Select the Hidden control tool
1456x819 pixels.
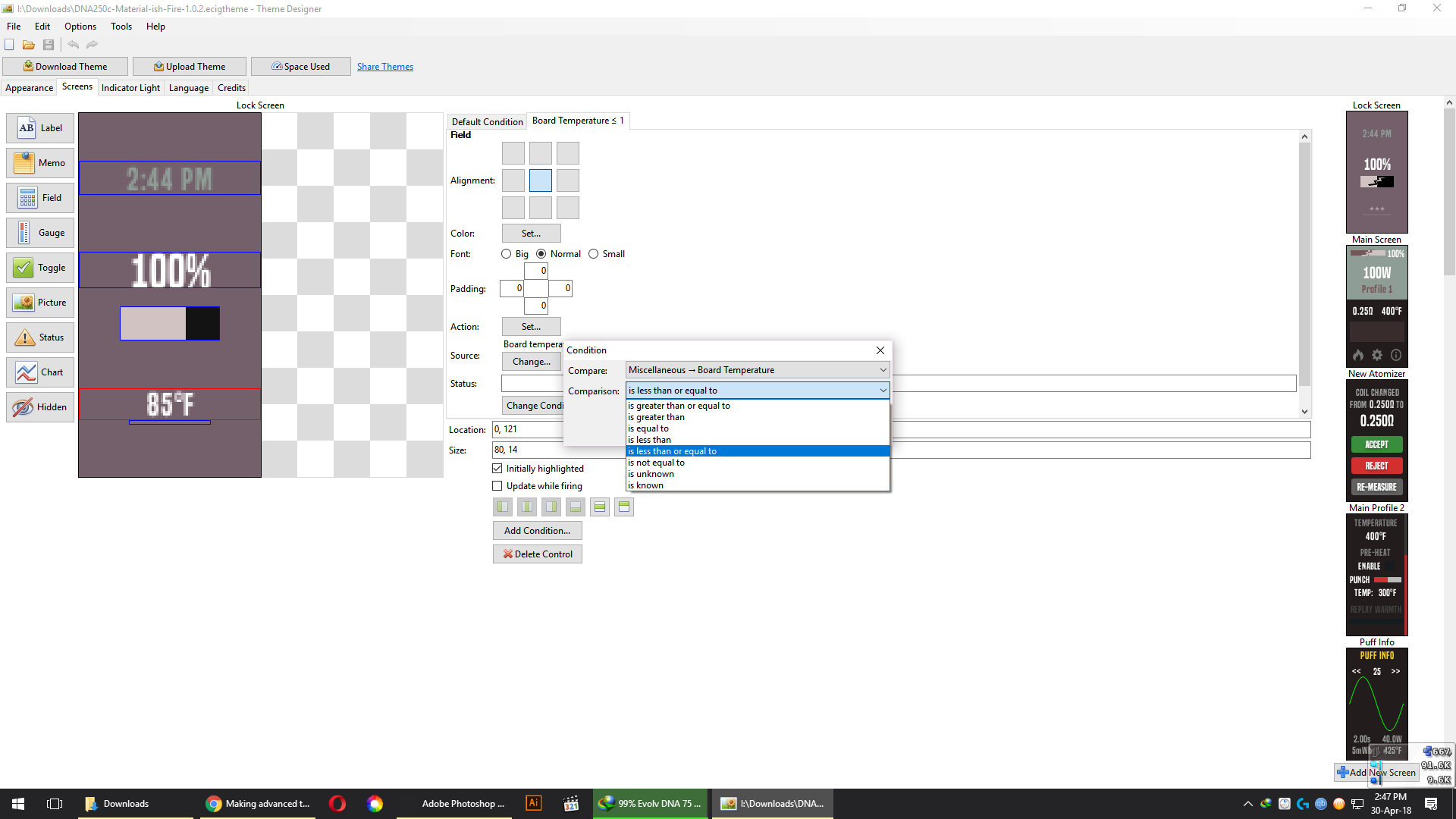40,407
